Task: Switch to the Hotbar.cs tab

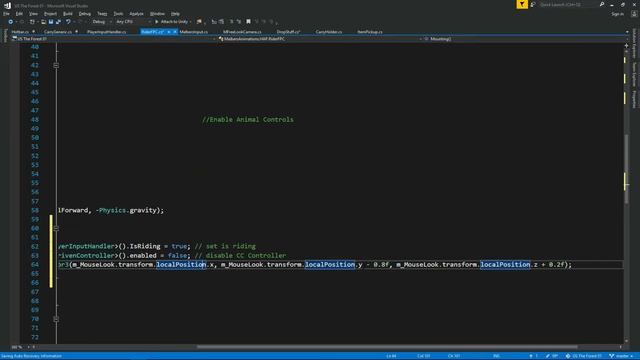Action: pyautogui.click(x=20, y=31)
